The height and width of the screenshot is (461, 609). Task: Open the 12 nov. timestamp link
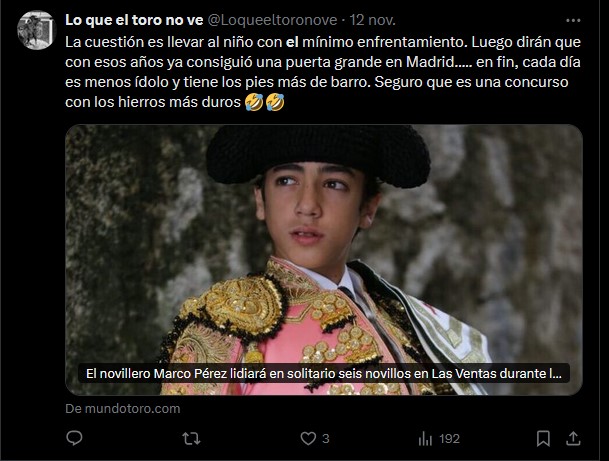pos(372,20)
